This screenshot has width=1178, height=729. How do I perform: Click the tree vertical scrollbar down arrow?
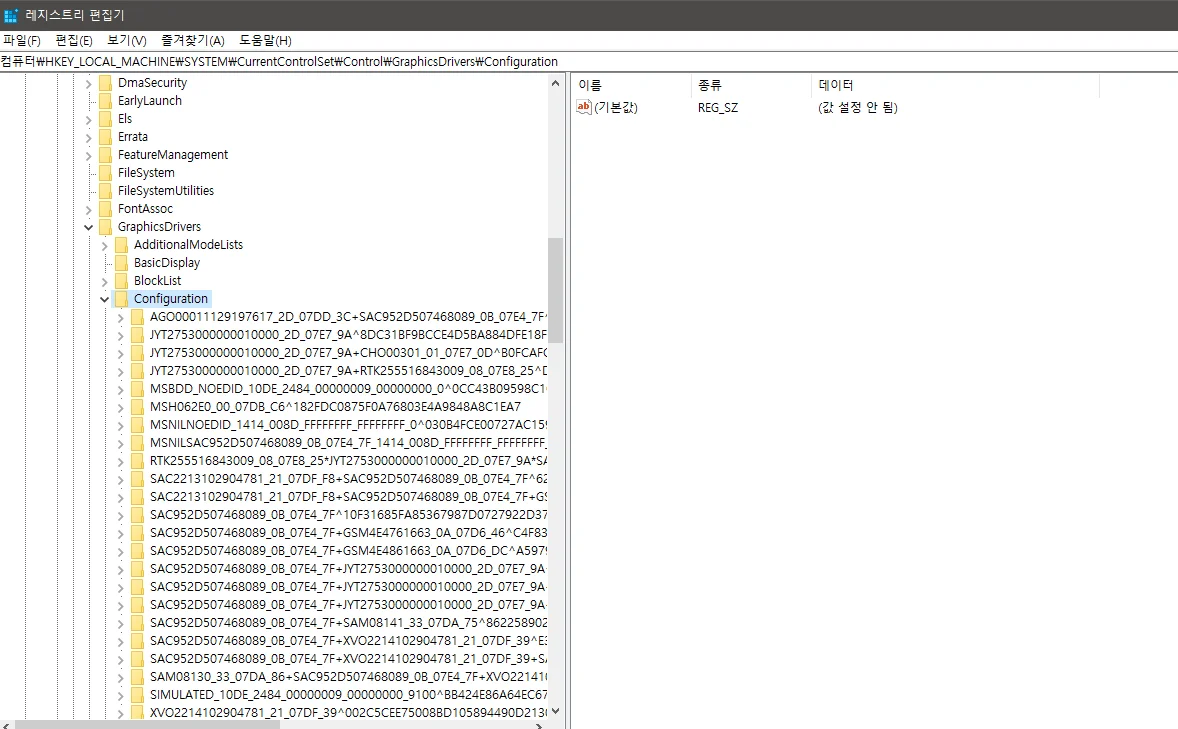pos(555,711)
